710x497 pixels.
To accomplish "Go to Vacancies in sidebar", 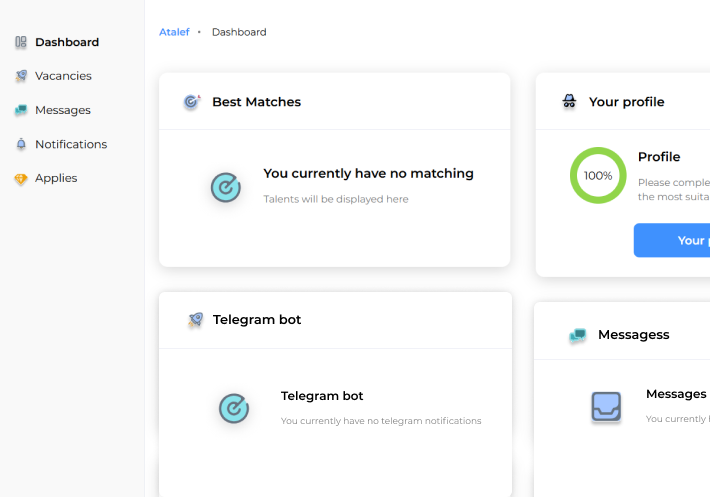I will point(63,76).
